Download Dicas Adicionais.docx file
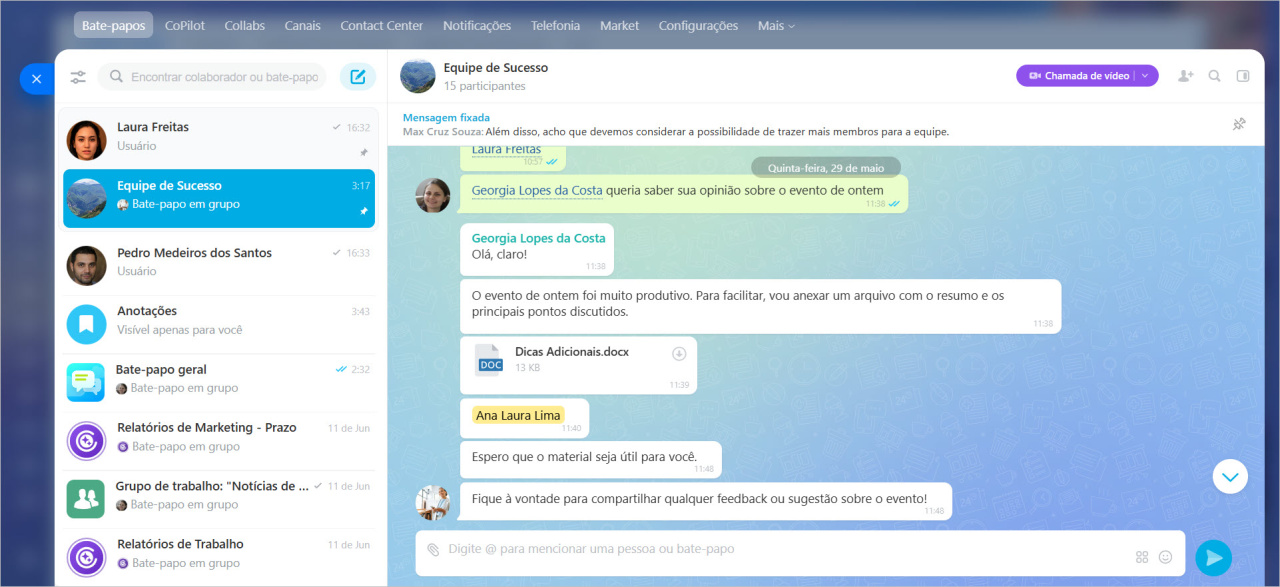1280x587 pixels. pos(678,353)
